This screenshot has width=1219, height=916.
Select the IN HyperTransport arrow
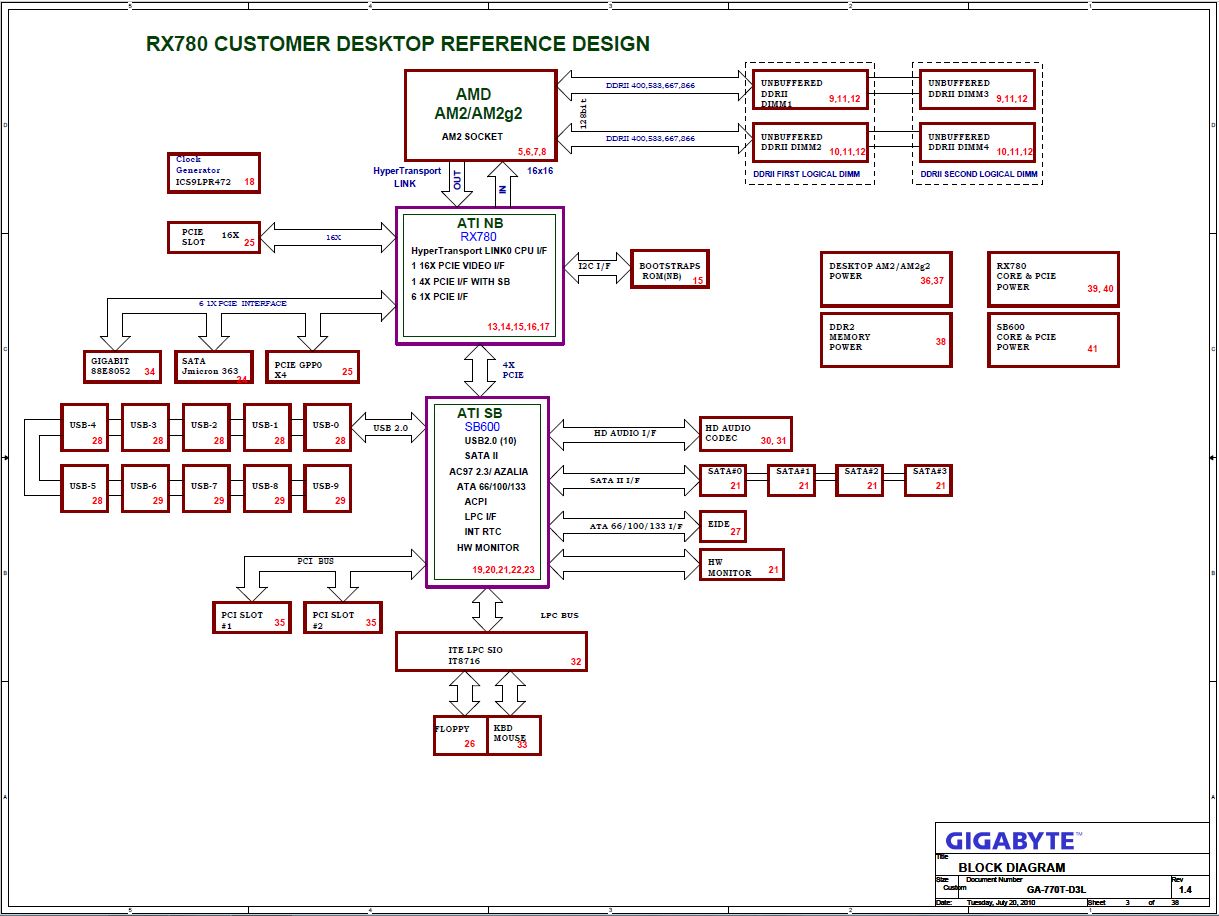(502, 182)
